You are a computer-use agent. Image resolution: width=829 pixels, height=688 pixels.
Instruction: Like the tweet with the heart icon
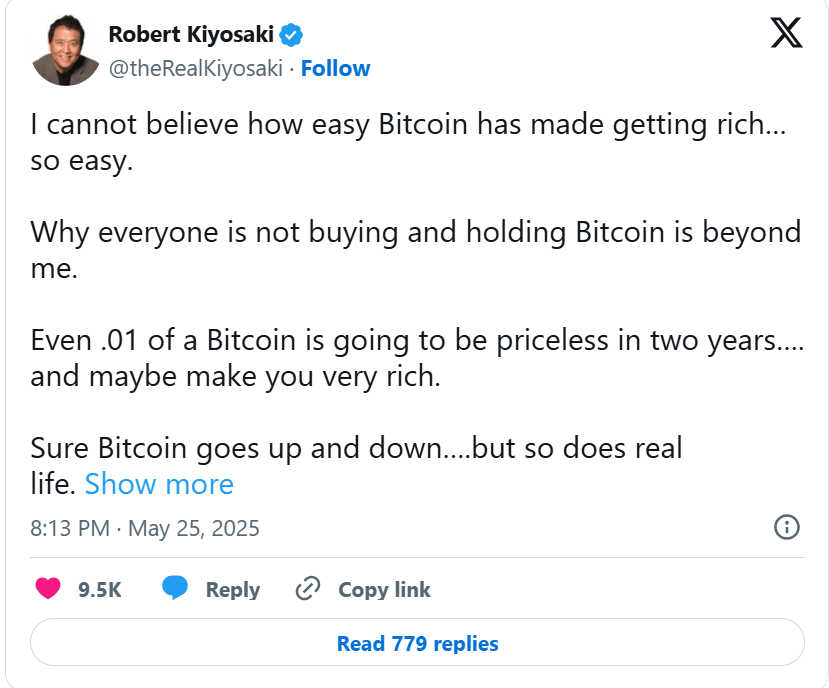48,589
